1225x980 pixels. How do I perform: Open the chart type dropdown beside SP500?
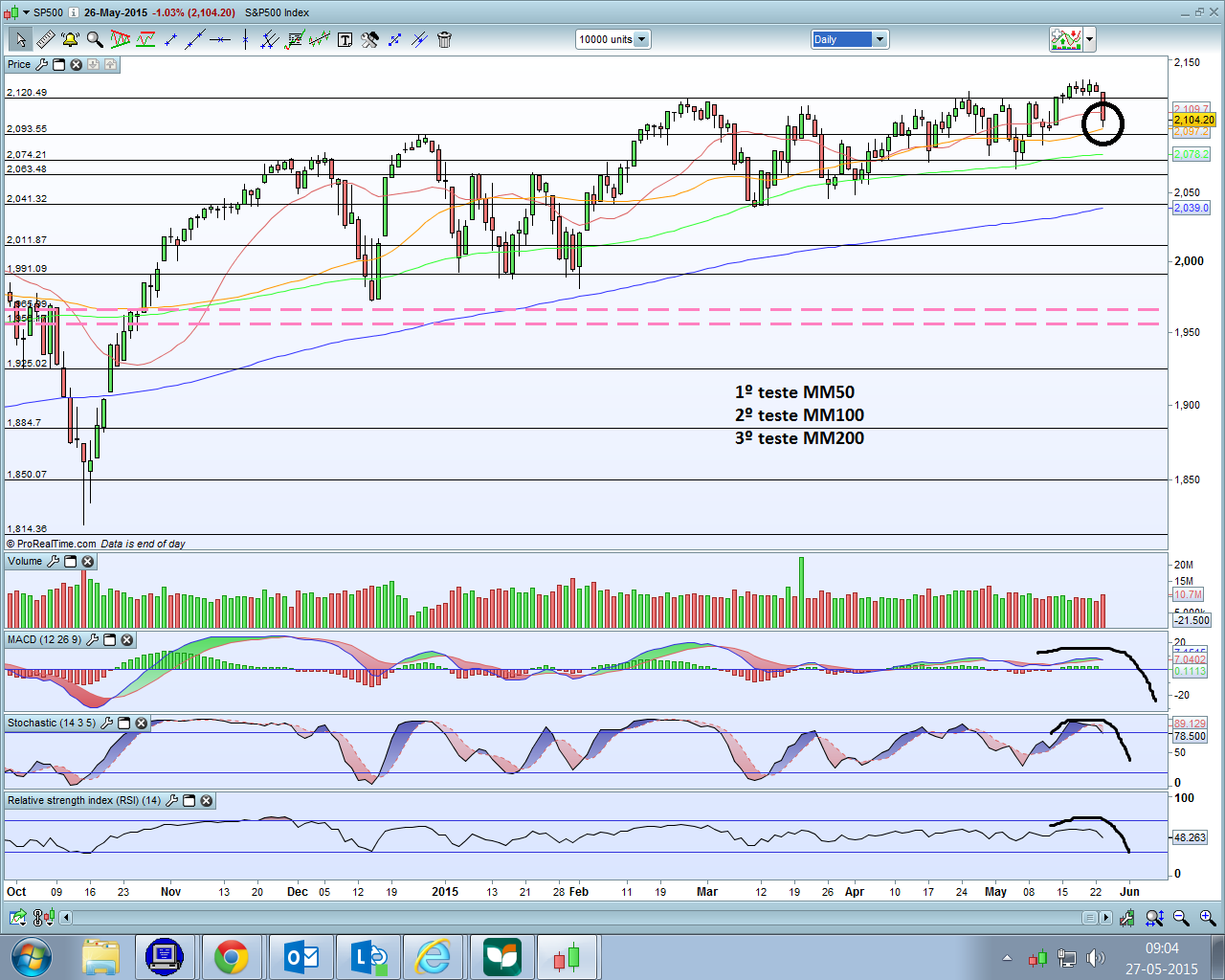pos(26,12)
